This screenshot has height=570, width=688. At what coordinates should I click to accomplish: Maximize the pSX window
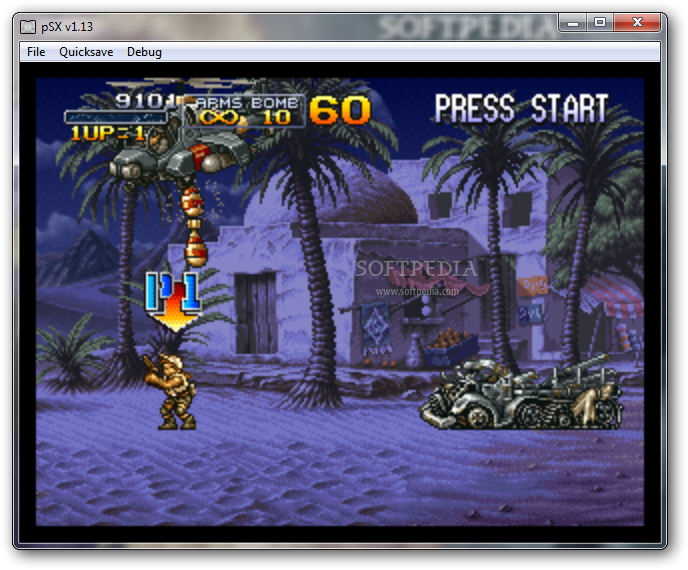(x=600, y=23)
